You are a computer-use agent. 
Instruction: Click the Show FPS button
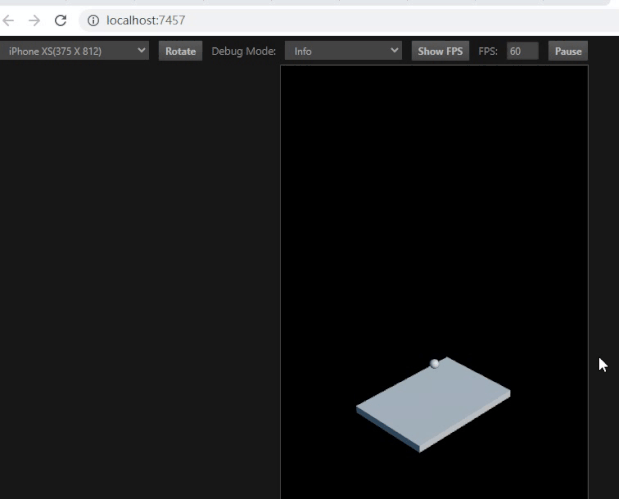[440, 51]
